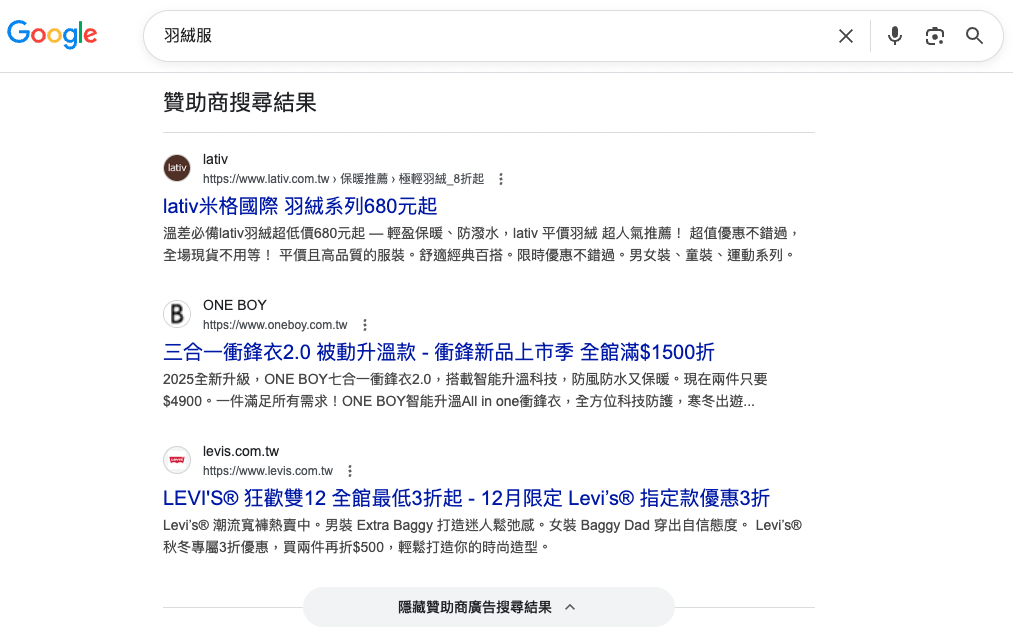Click the levis.com.tw URL text
This screenshot has height=634, width=1013.
coord(267,470)
